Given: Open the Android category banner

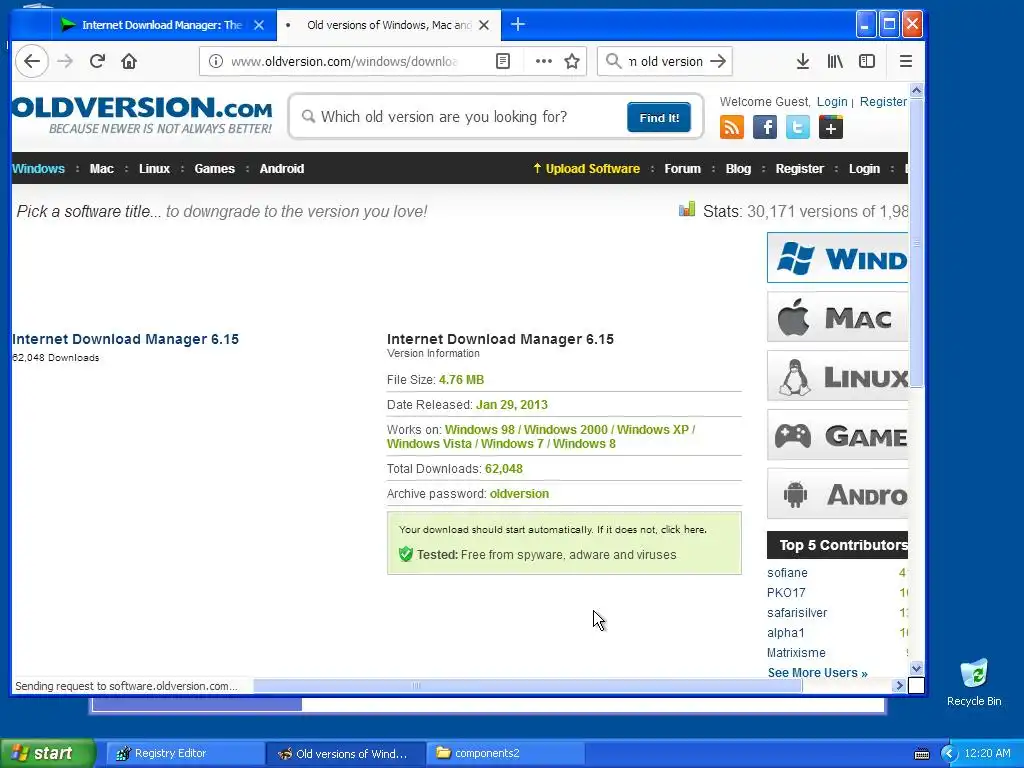Looking at the screenshot, I should click(838, 494).
